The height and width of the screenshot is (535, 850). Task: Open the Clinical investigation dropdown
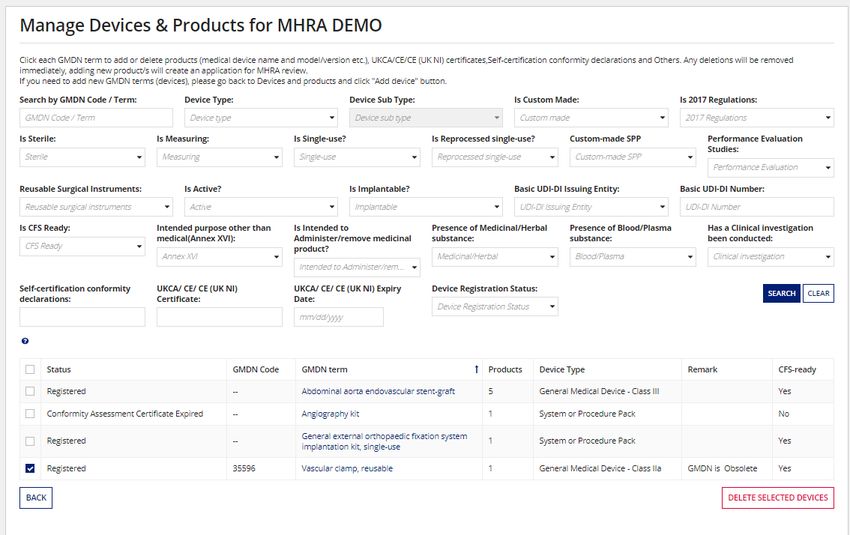tap(770, 256)
